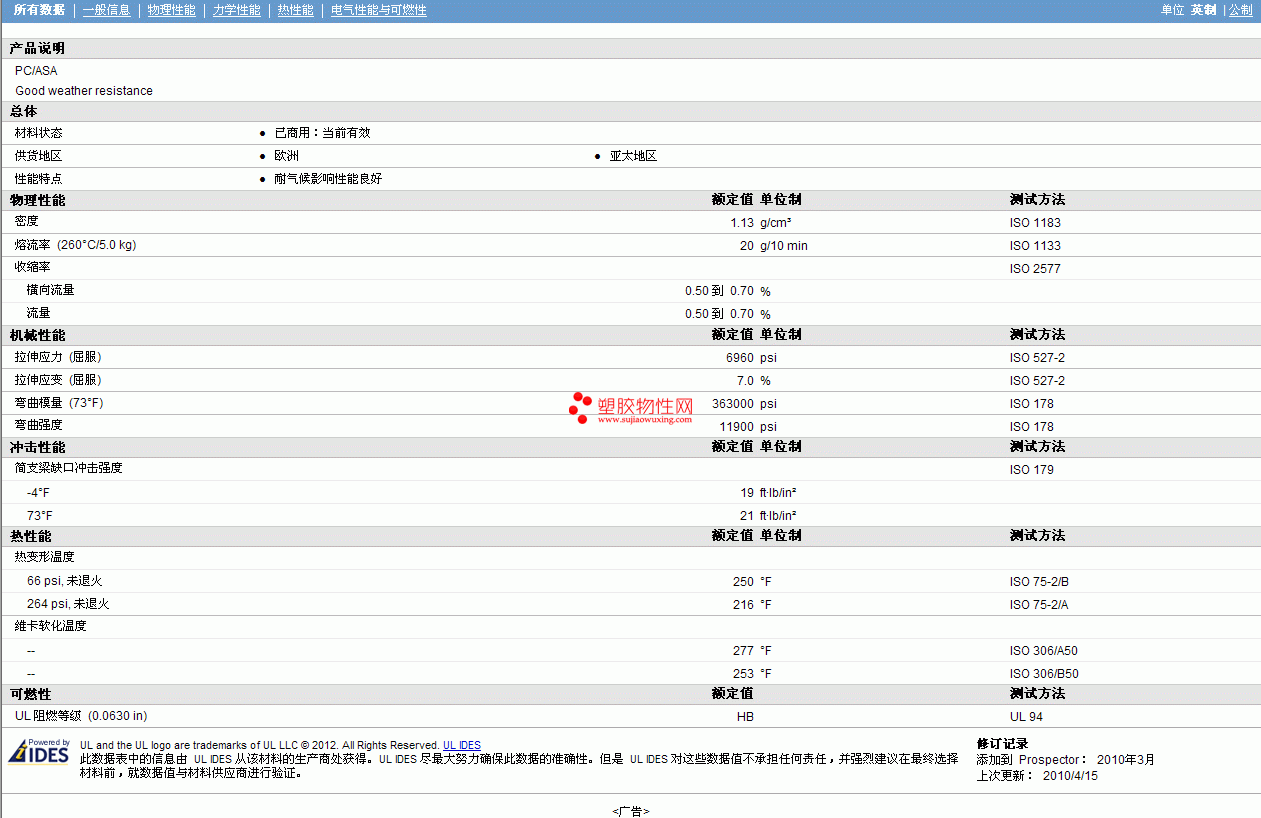Click UL 94 test method
The image size is (1261, 818).
pos(1026,717)
